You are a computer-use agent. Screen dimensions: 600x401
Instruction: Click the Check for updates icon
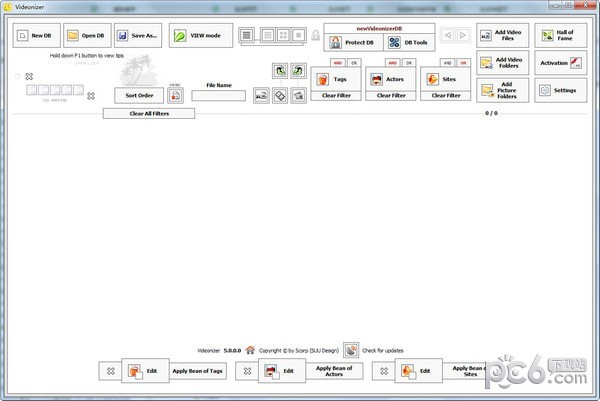point(351,351)
